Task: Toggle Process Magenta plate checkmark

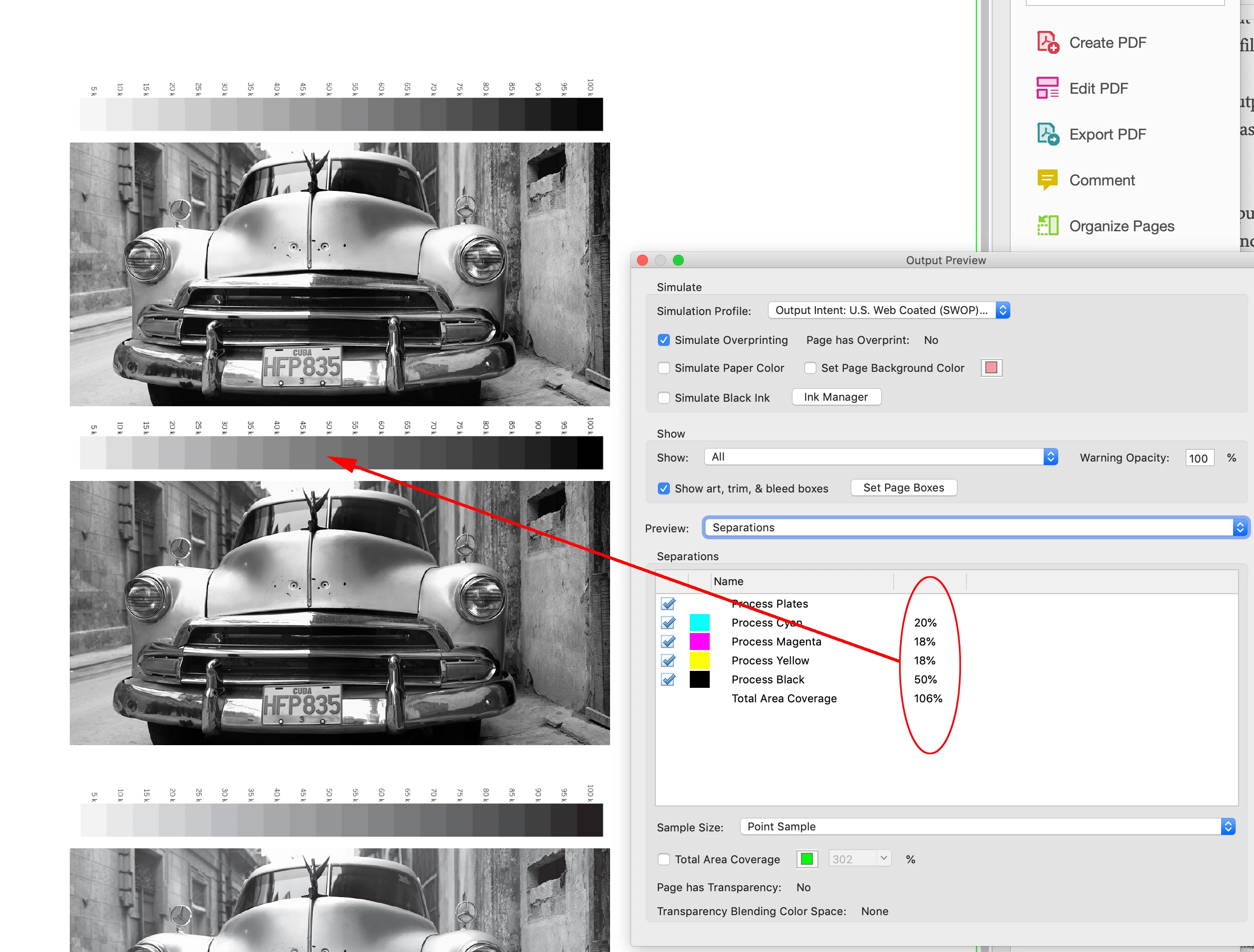Action: 668,642
